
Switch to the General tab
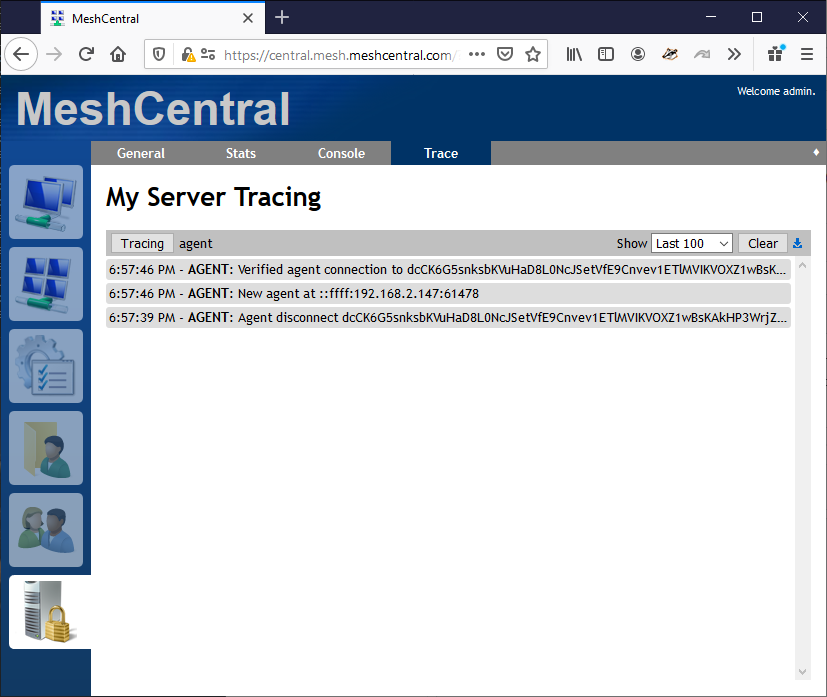pyautogui.click(x=141, y=153)
